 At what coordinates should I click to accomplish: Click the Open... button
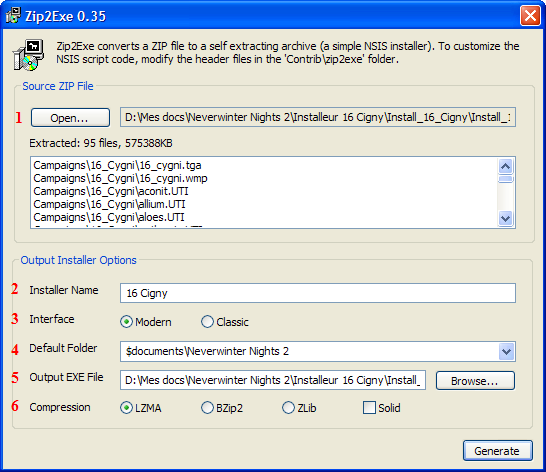pos(70,118)
